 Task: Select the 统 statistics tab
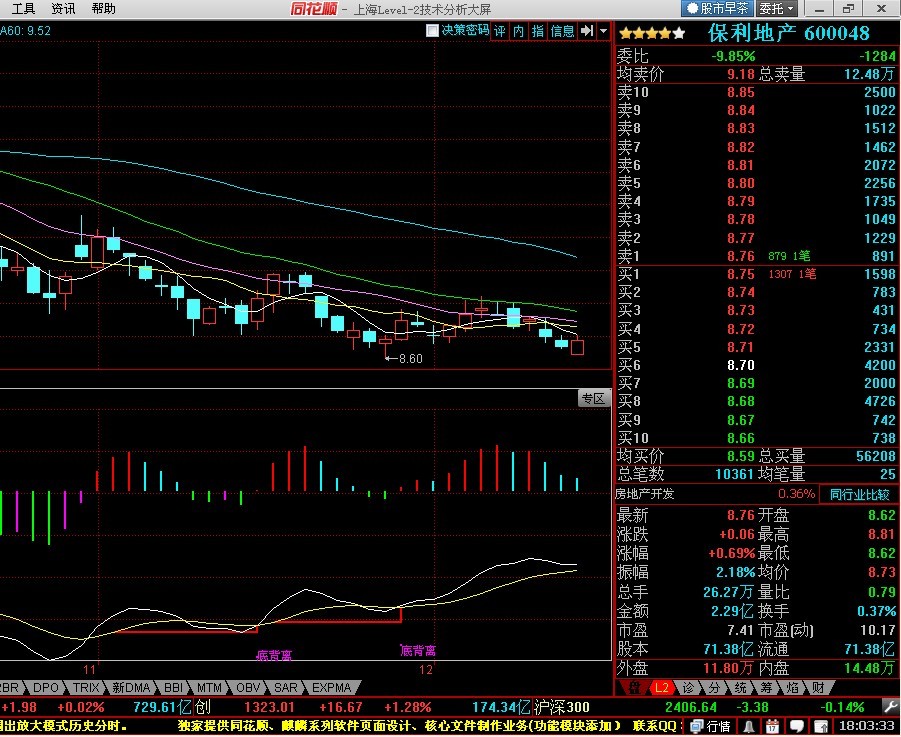pyautogui.click(x=740, y=688)
